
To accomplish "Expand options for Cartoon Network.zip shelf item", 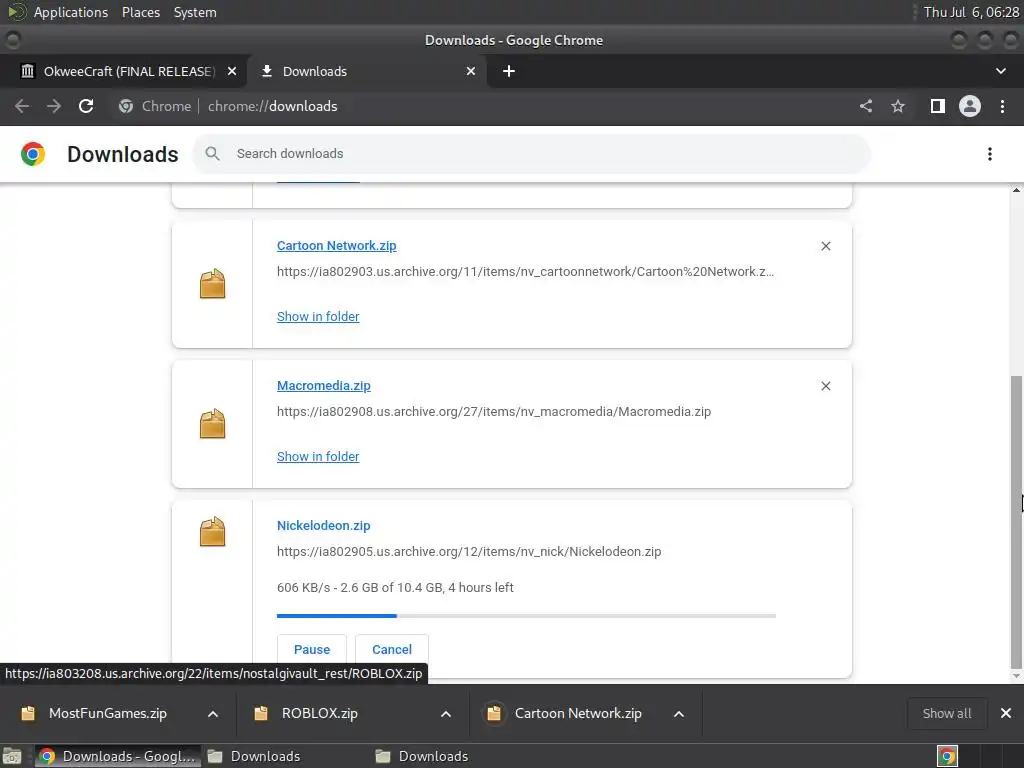I will tap(679, 714).
